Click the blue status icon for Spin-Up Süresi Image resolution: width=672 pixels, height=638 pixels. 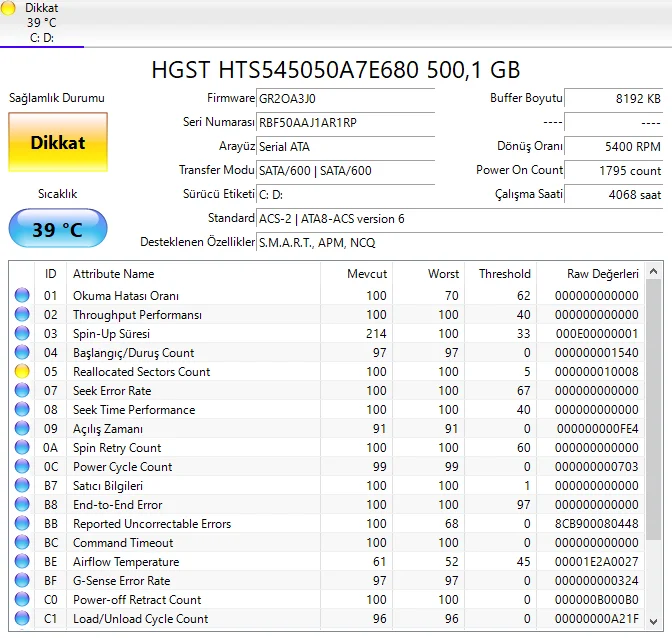tap(22, 334)
